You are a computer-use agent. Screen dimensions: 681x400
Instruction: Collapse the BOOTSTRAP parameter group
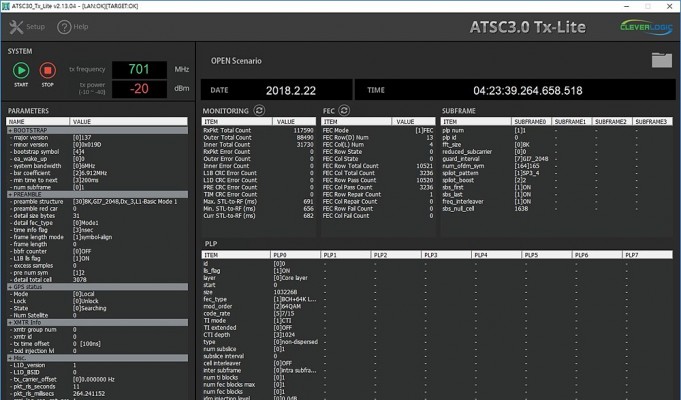(x=97, y=130)
